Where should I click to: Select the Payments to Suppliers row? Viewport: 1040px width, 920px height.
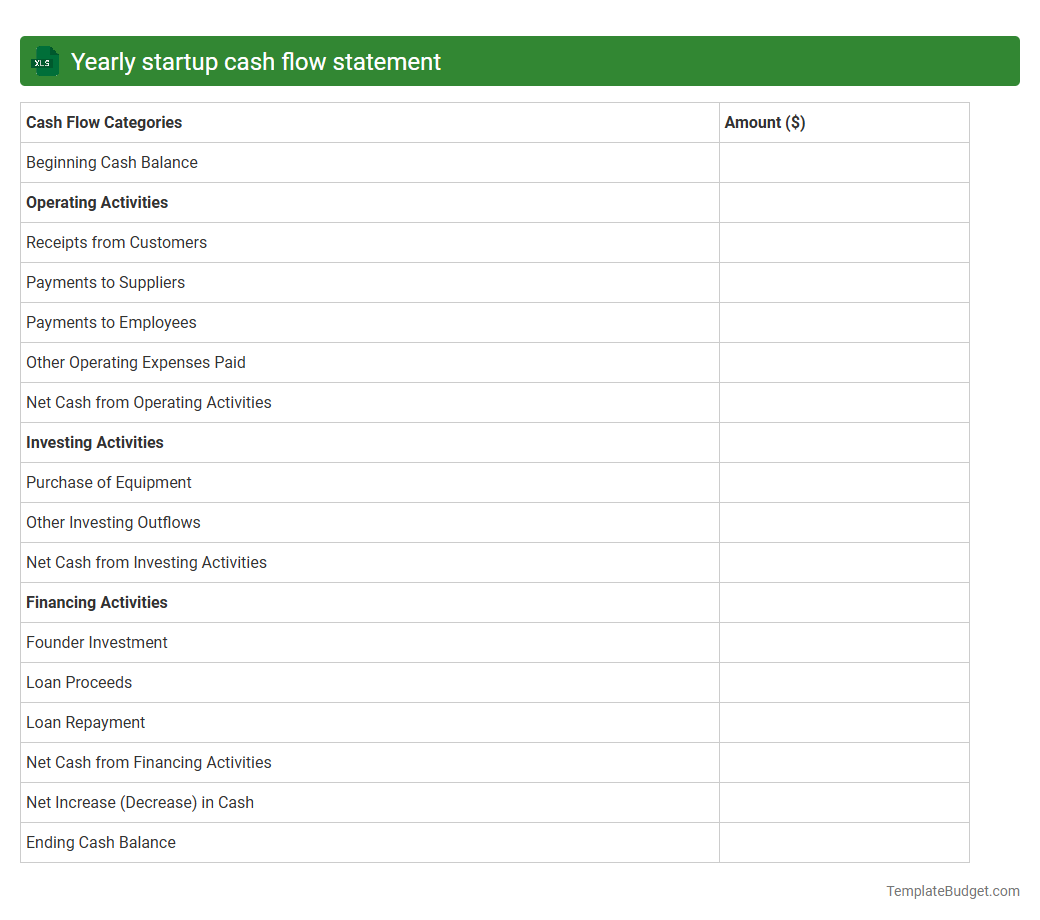point(105,282)
